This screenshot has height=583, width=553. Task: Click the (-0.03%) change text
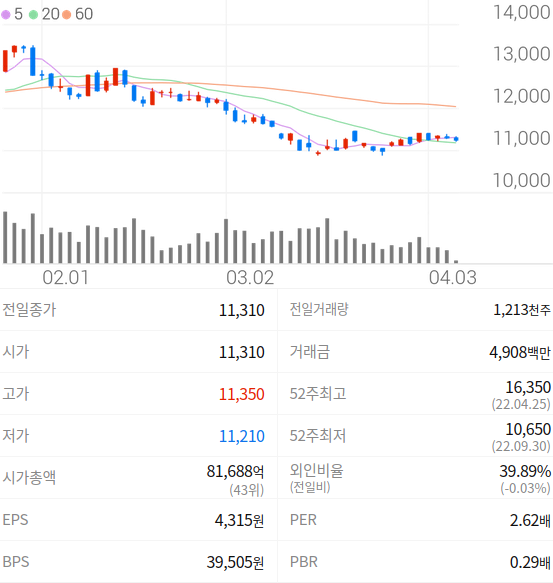pyautogui.click(x=525, y=488)
